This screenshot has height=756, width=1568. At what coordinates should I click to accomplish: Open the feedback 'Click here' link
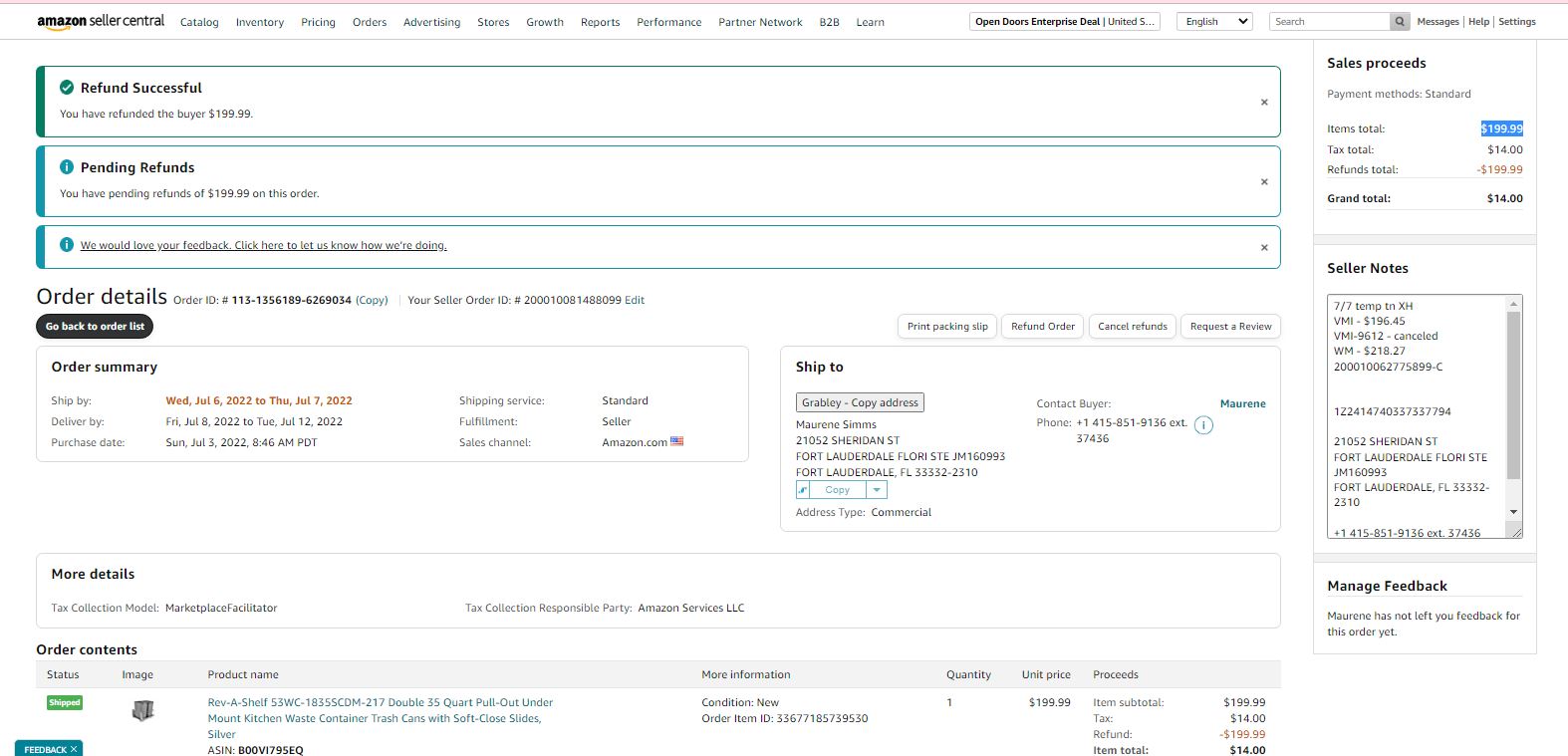tap(264, 245)
